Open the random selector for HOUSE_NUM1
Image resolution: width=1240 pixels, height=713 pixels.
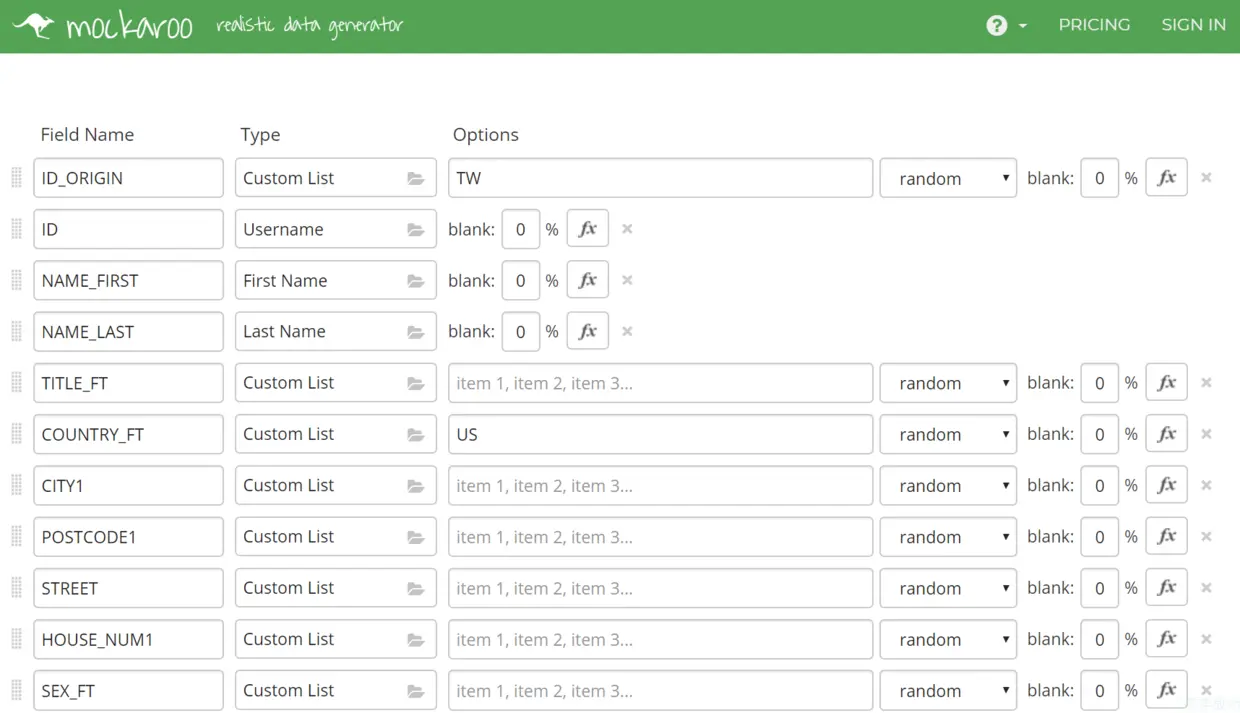pos(948,639)
